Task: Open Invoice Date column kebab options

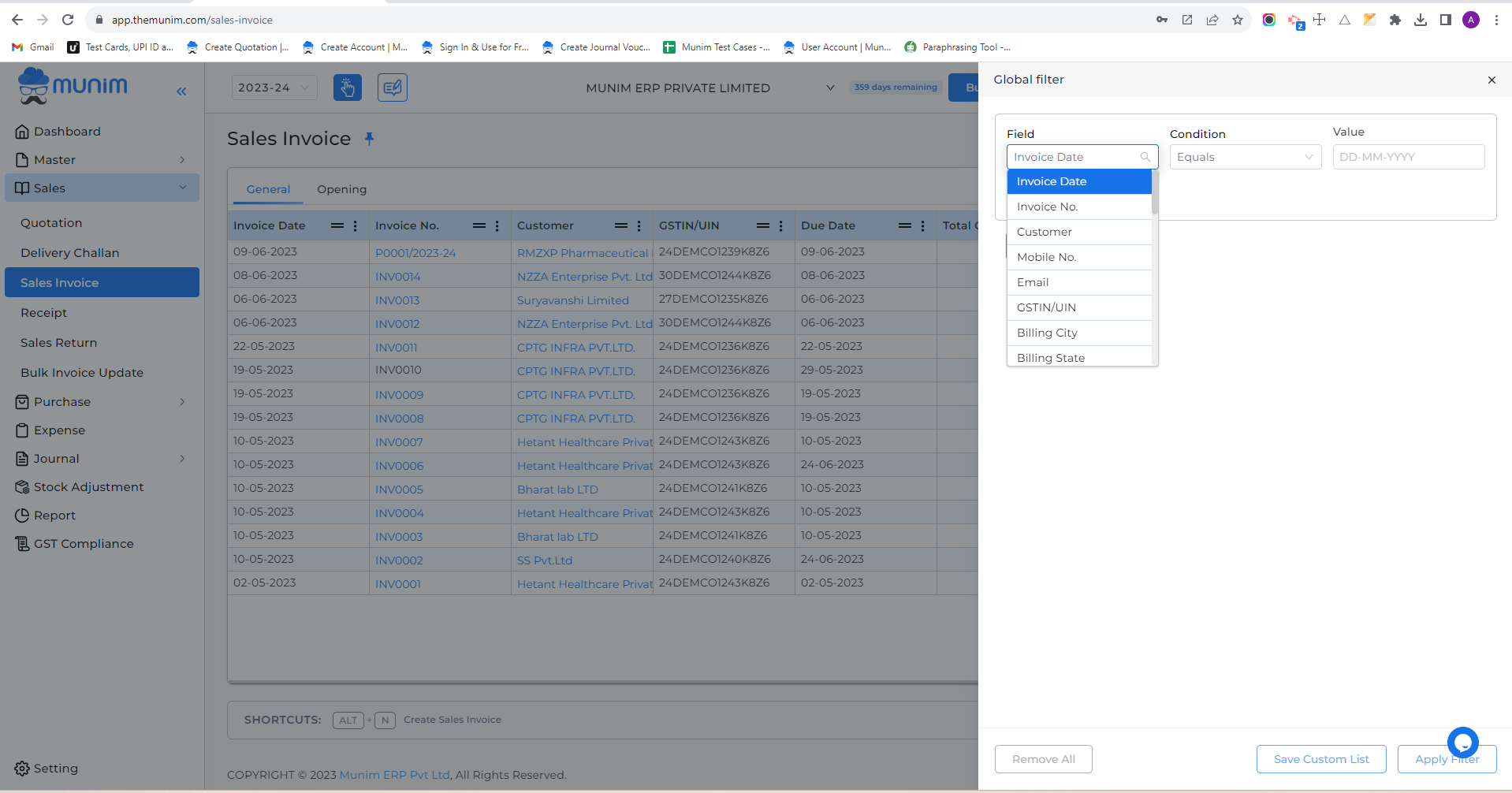Action: (356, 225)
